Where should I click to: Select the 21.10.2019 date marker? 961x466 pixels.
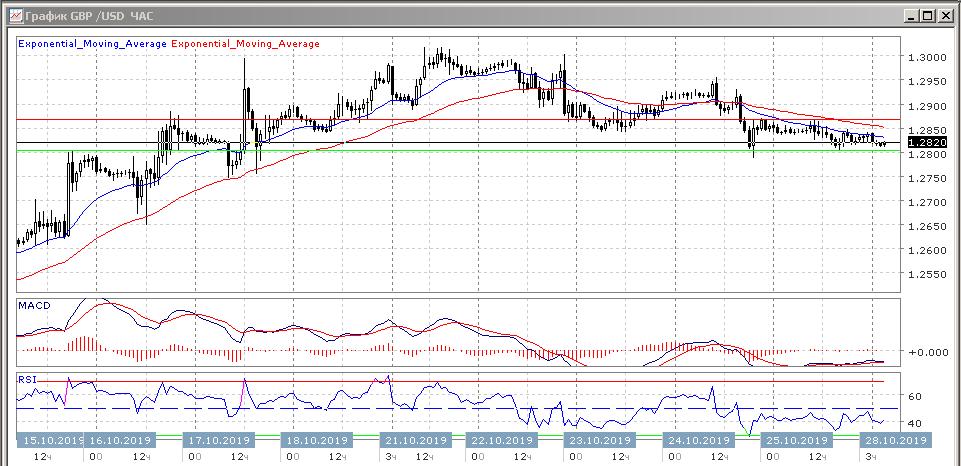pos(414,440)
